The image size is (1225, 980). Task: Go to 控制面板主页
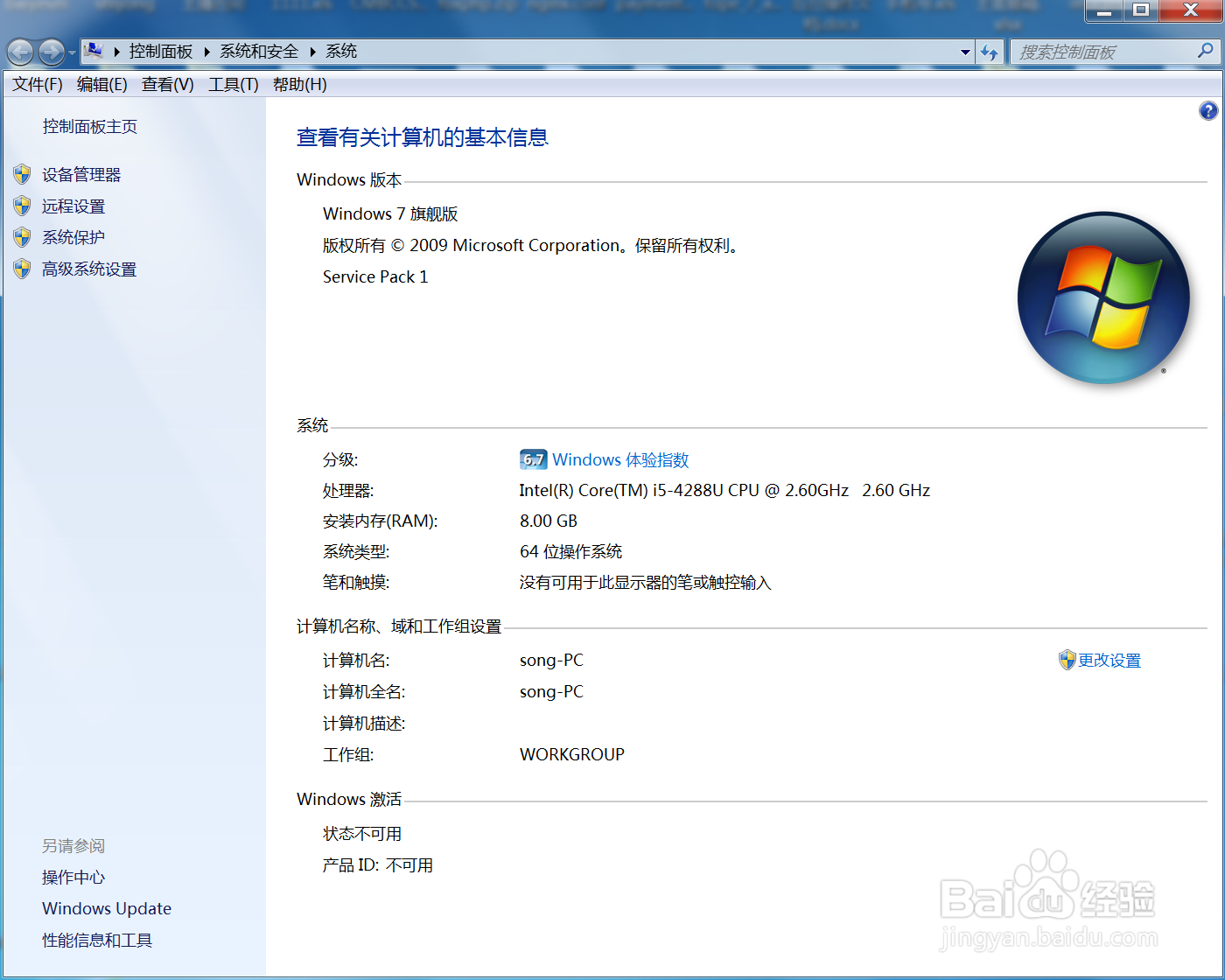pos(88,126)
